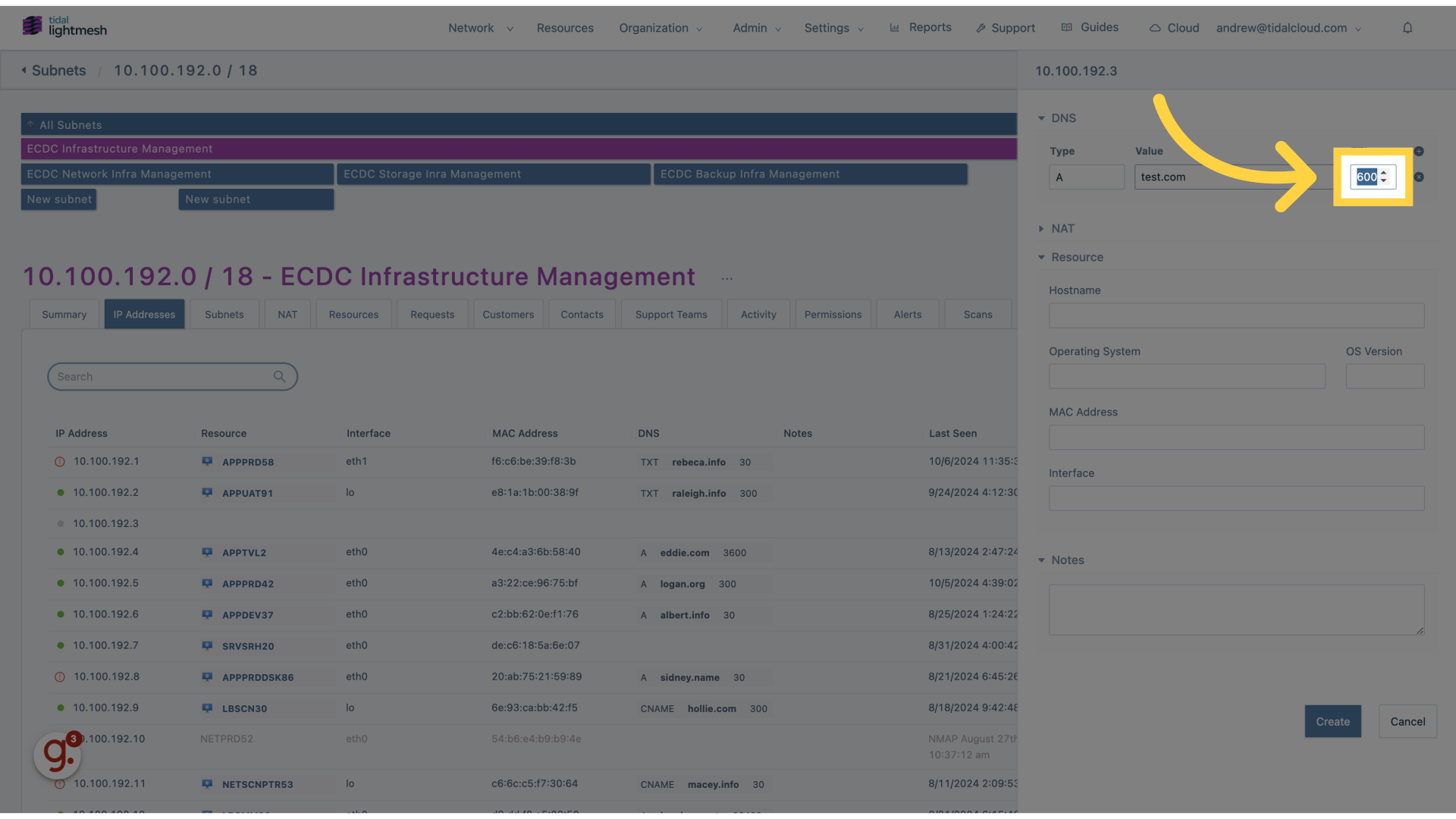This screenshot has width=1456, height=819.
Task: Click the MAC Address input field
Action: click(x=1236, y=437)
